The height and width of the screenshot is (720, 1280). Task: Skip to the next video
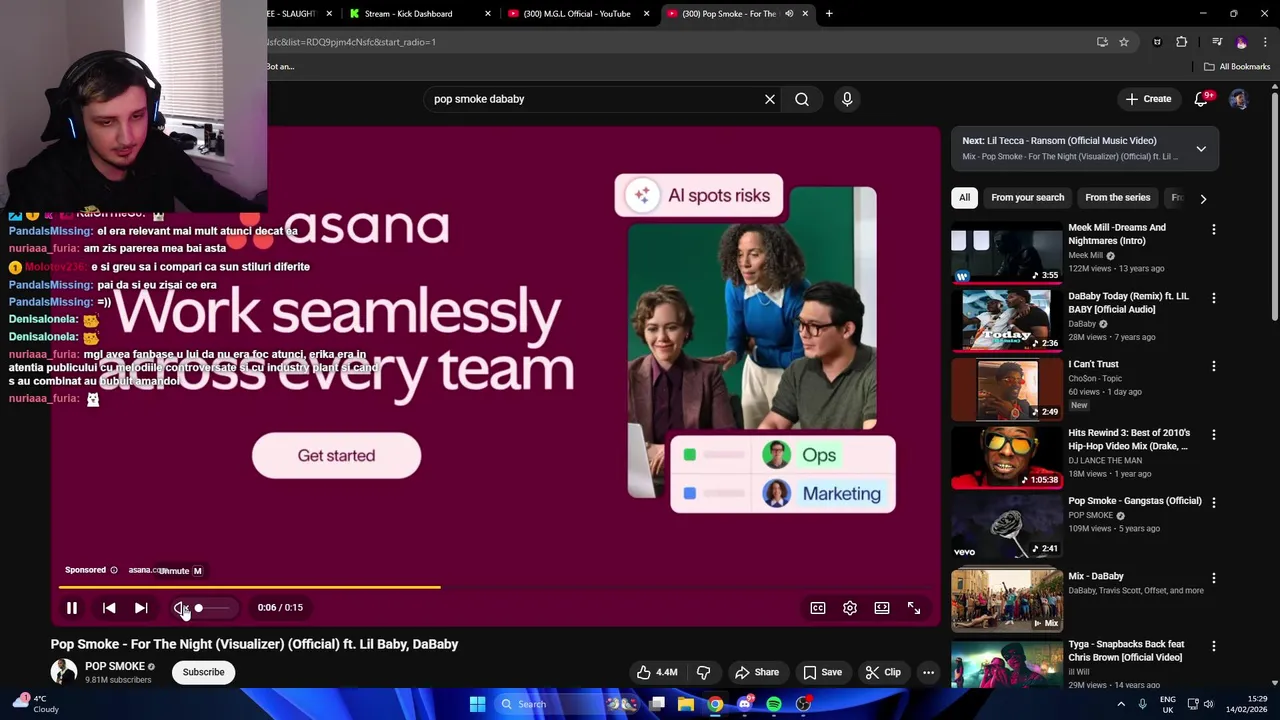pyautogui.click(x=141, y=608)
